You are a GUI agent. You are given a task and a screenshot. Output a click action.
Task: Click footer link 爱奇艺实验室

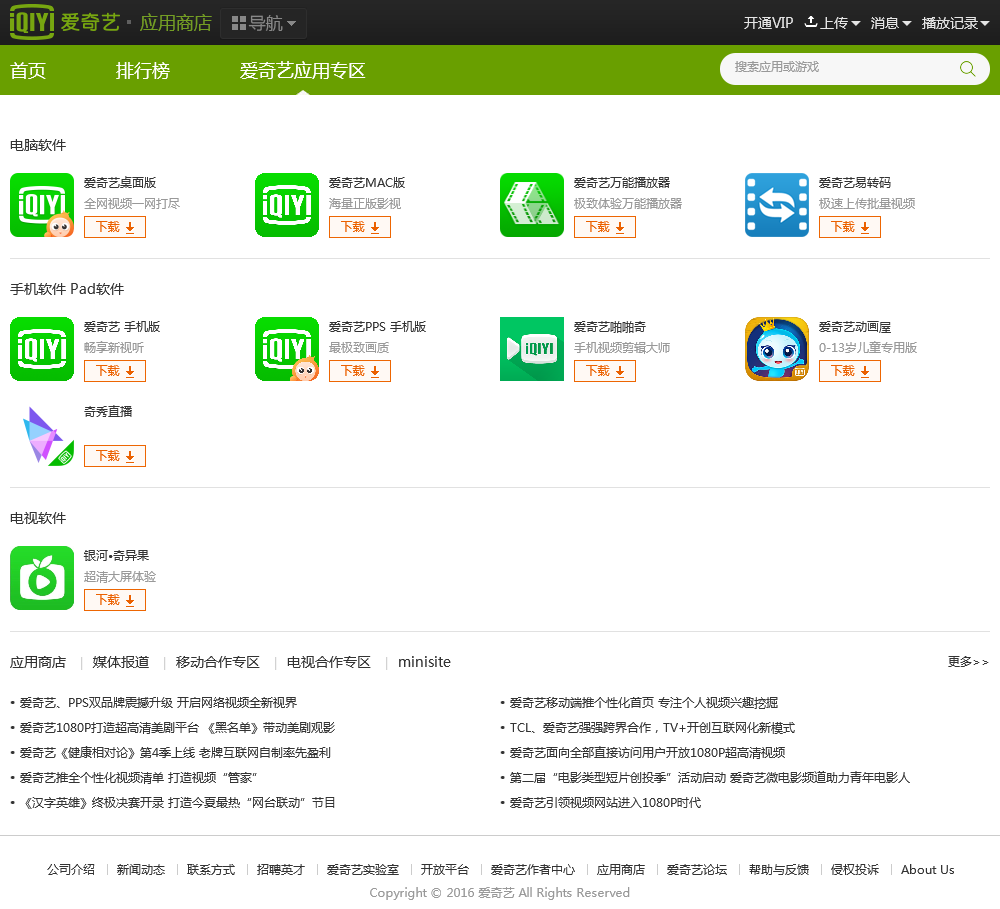[363, 869]
